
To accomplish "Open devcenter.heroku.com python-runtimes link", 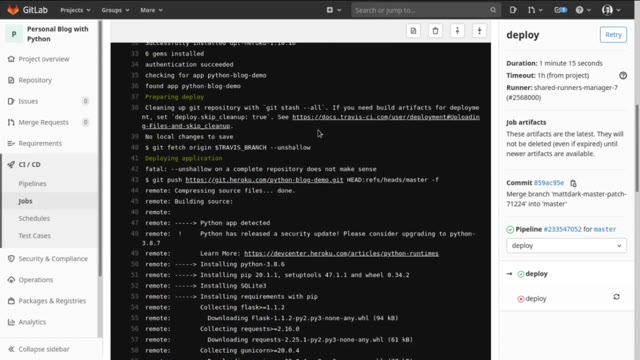I will point(341,253).
